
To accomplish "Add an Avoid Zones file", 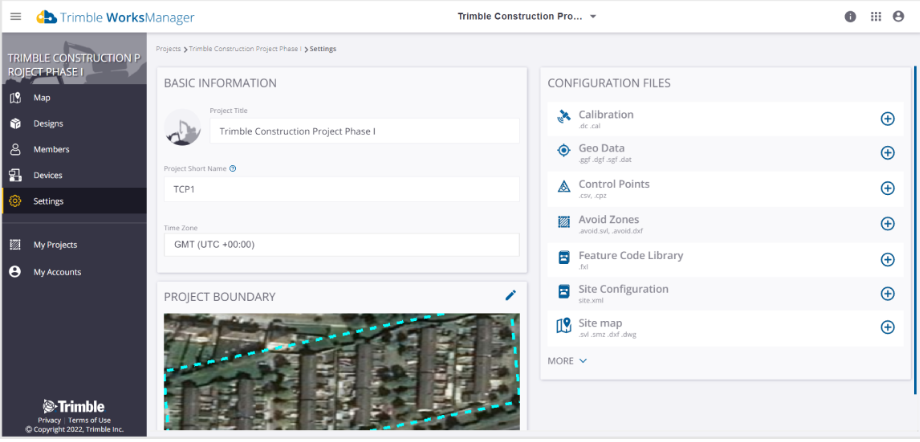I will [x=887, y=223].
